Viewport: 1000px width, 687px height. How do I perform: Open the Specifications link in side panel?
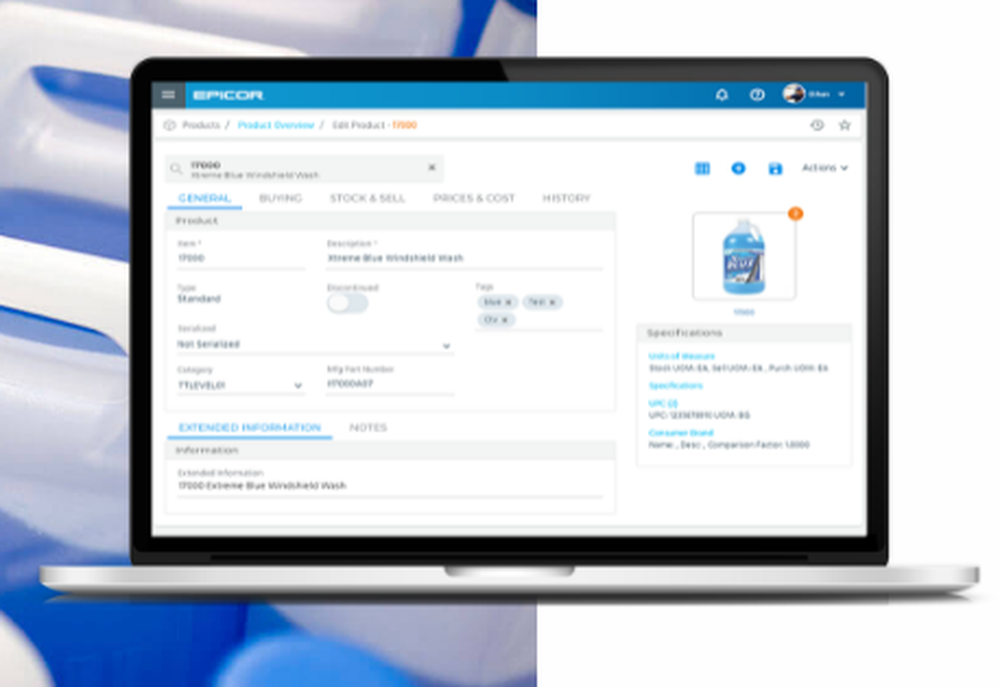675,386
